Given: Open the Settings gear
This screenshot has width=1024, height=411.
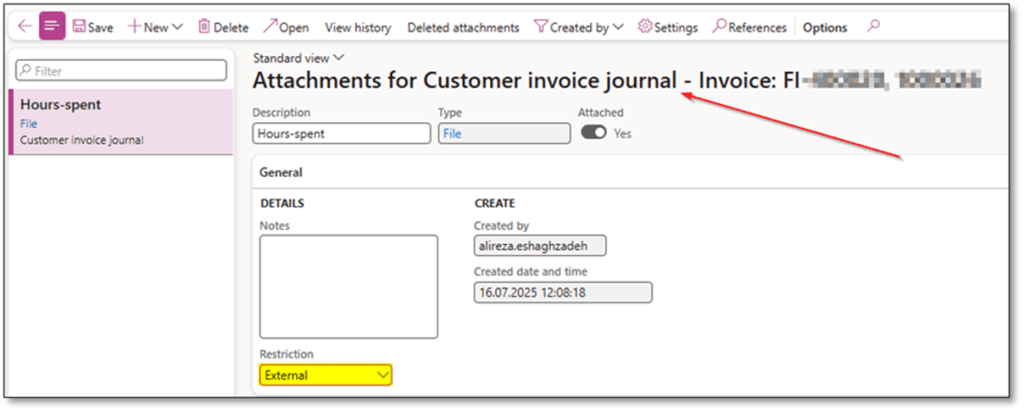Looking at the screenshot, I should tap(645, 27).
